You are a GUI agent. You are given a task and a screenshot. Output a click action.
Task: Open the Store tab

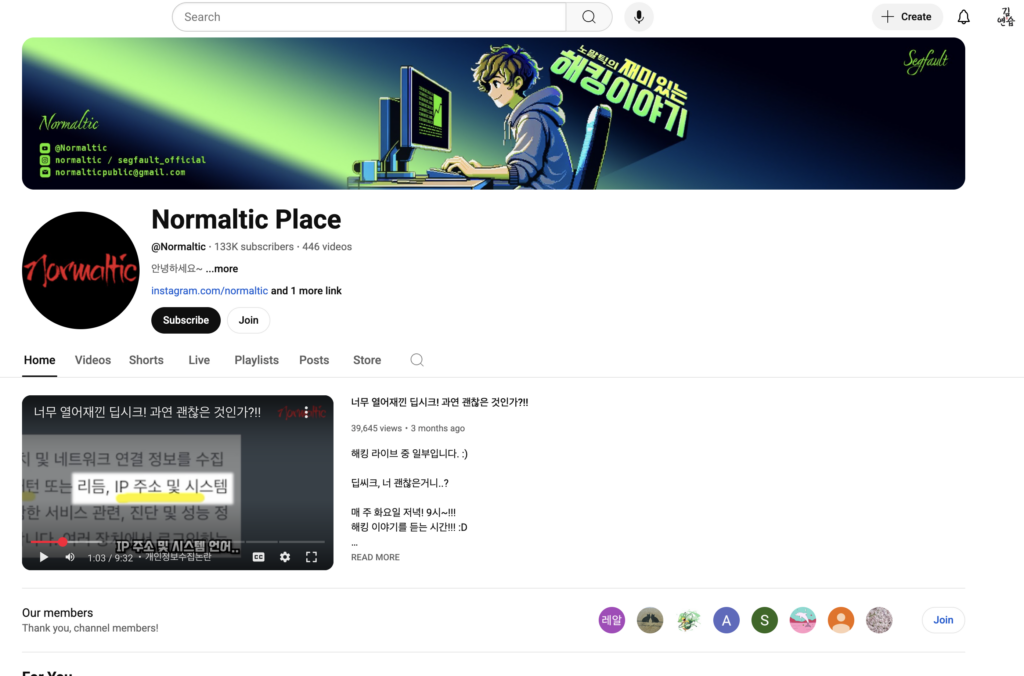coord(367,360)
